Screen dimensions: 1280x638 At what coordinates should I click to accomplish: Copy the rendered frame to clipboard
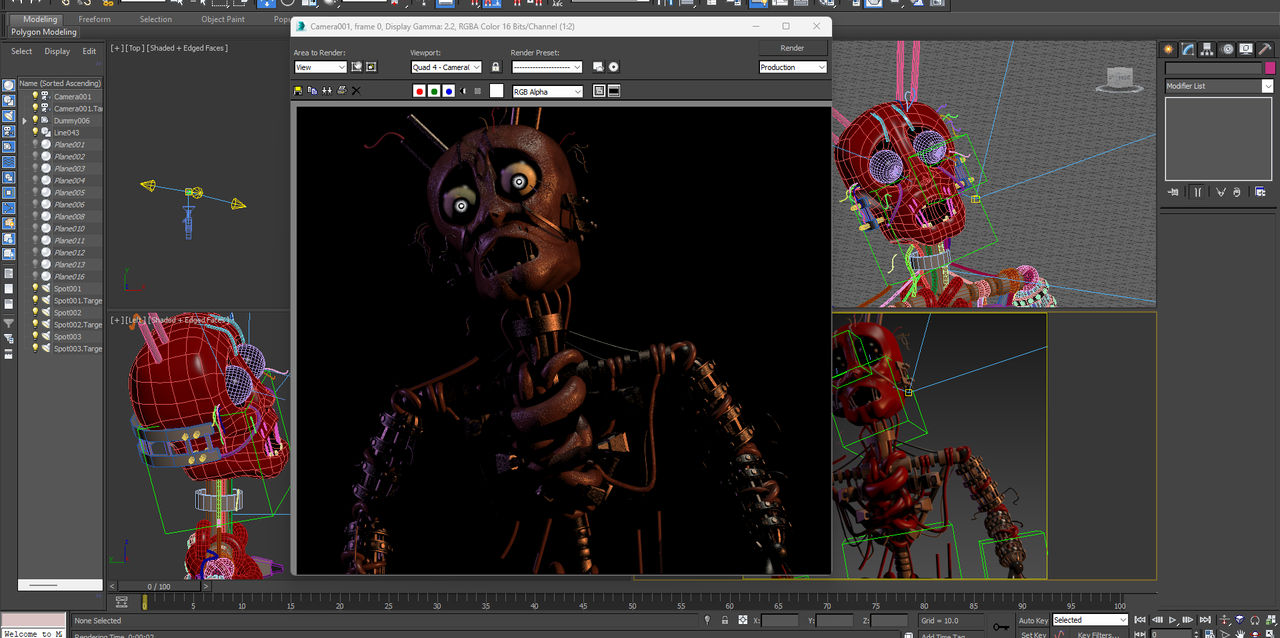click(x=312, y=90)
